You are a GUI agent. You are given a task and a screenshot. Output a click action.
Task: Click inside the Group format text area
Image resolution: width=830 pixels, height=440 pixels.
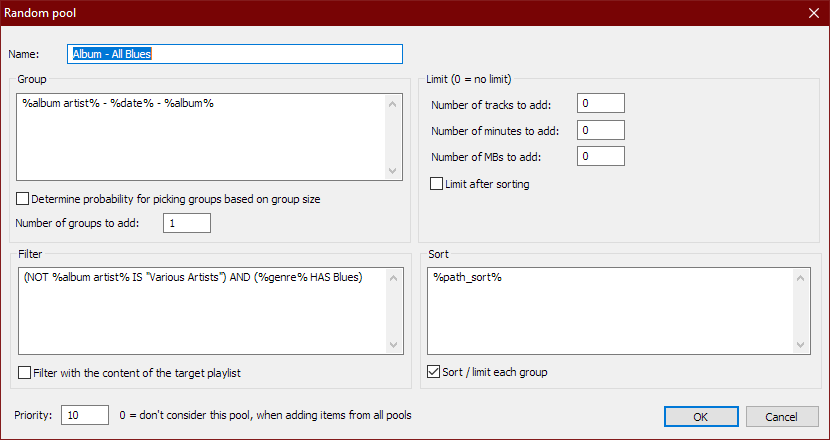click(x=200, y=137)
